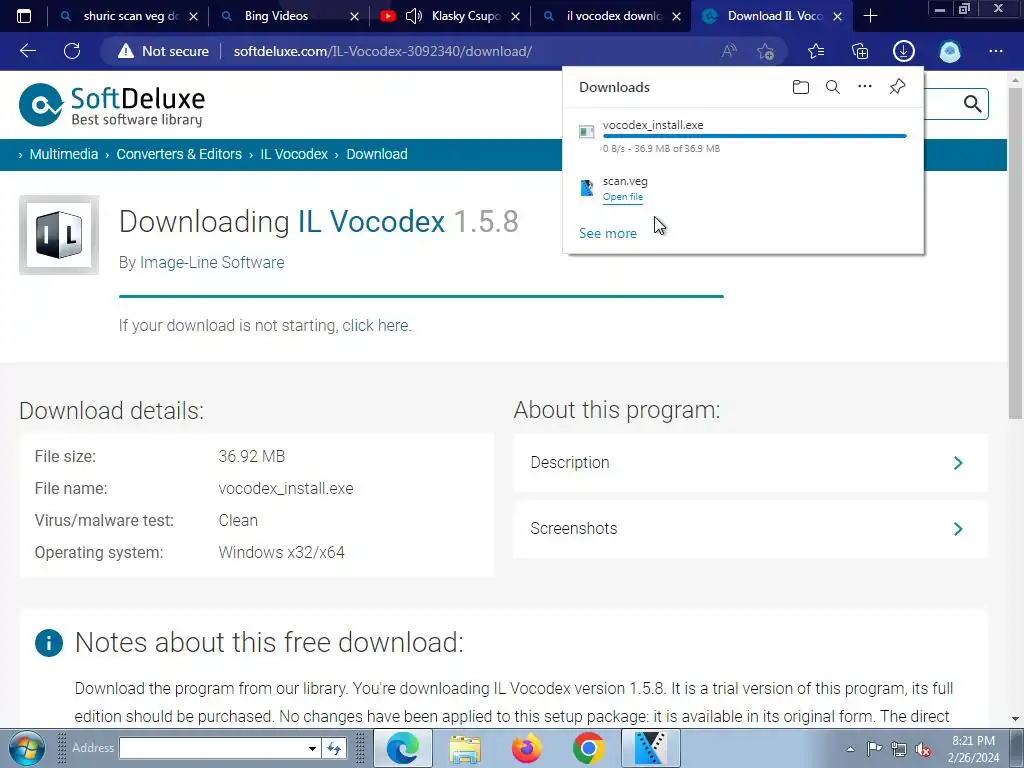Pin the Downloads panel
This screenshot has height=768, width=1024.
(x=897, y=86)
